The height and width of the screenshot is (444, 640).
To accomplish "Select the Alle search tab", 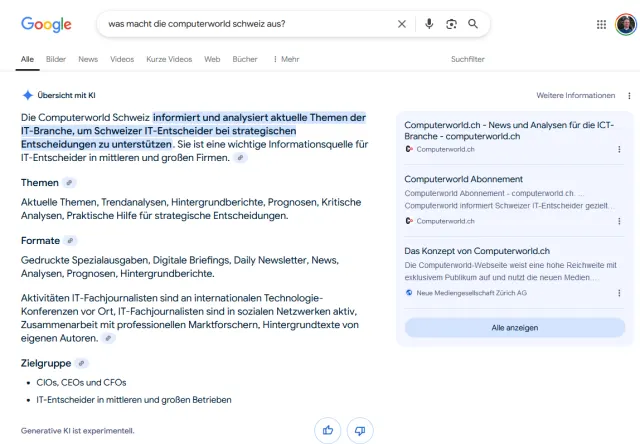I will [x=27, y=59].
